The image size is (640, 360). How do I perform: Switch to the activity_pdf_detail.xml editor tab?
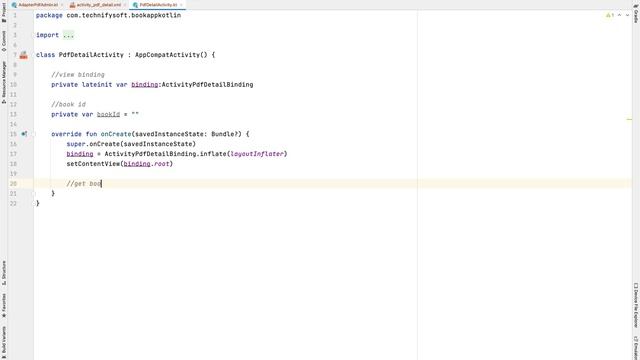pyautogui.click(x=99, y=5)
